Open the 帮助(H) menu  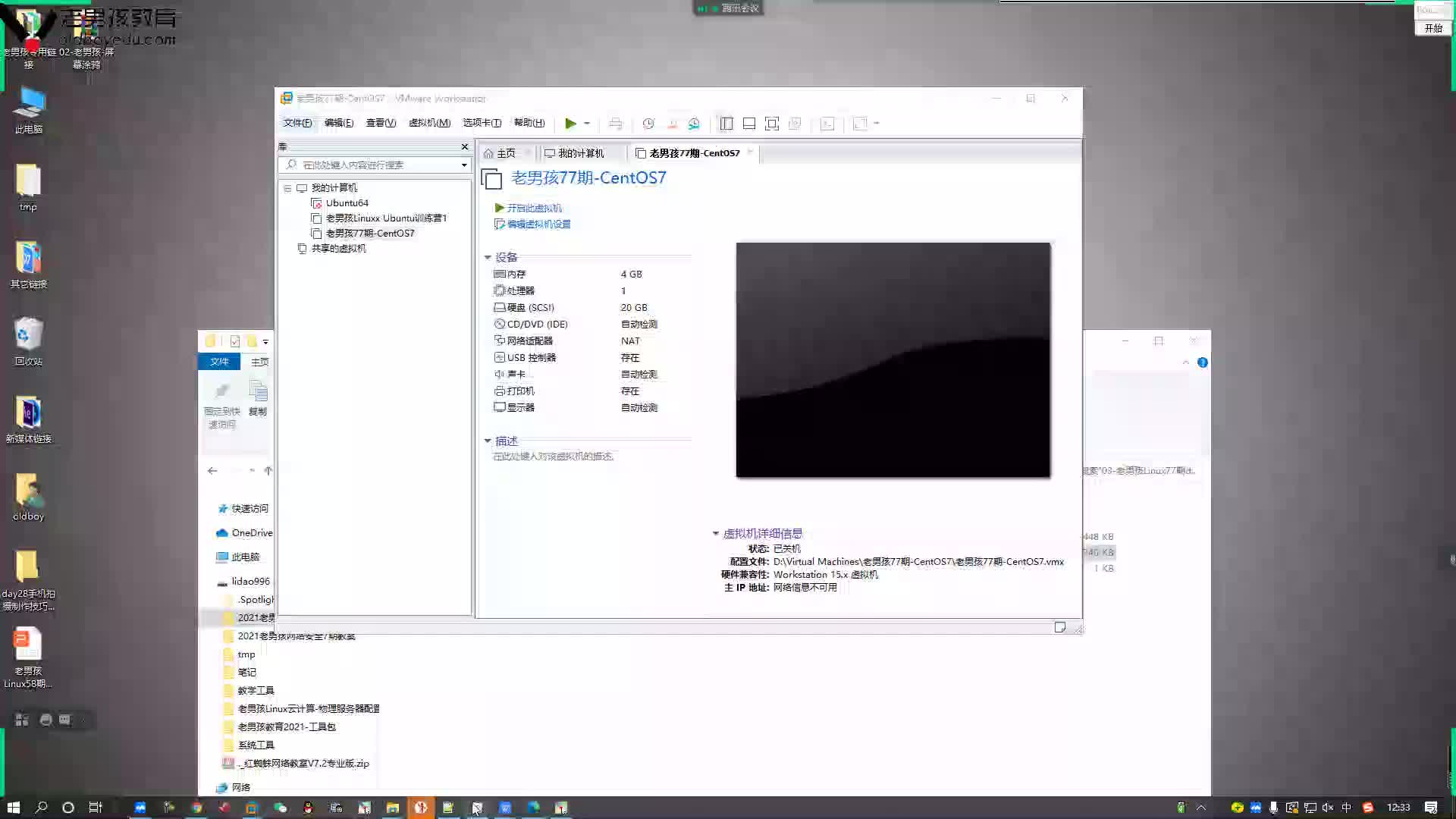pyautogui.click(x=529, y=123)
